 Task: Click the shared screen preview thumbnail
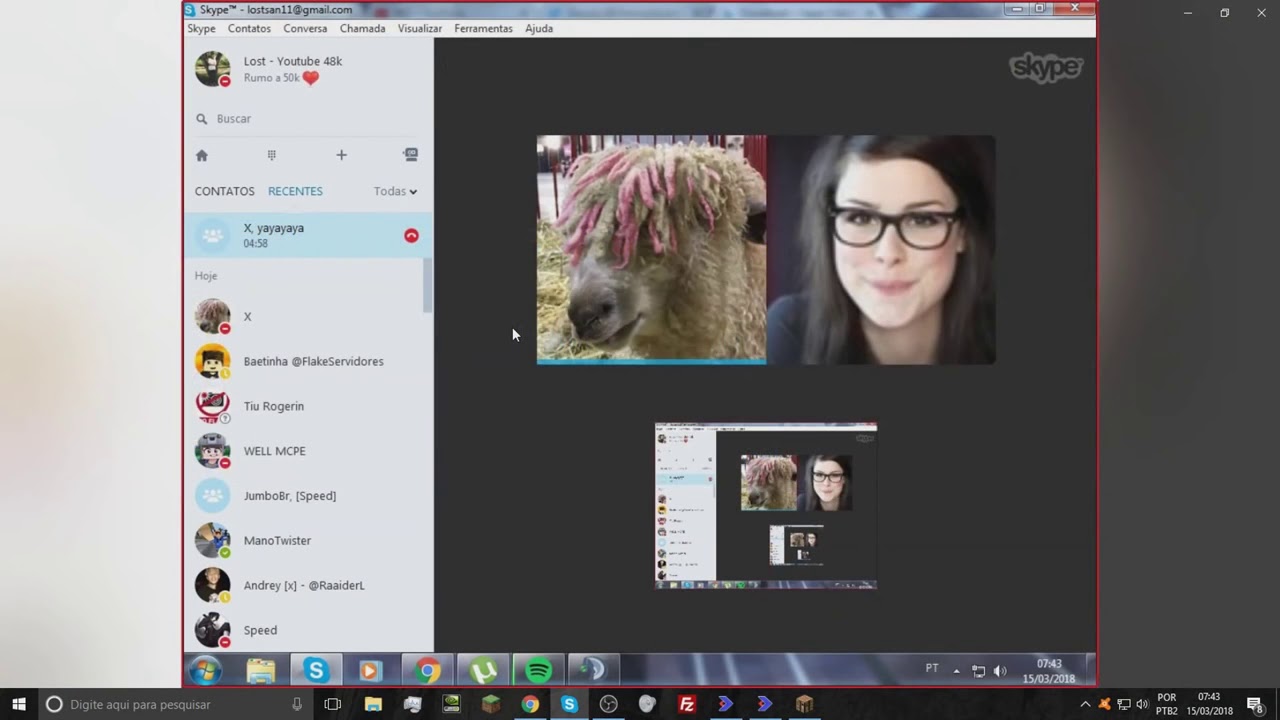pos(766,506)
